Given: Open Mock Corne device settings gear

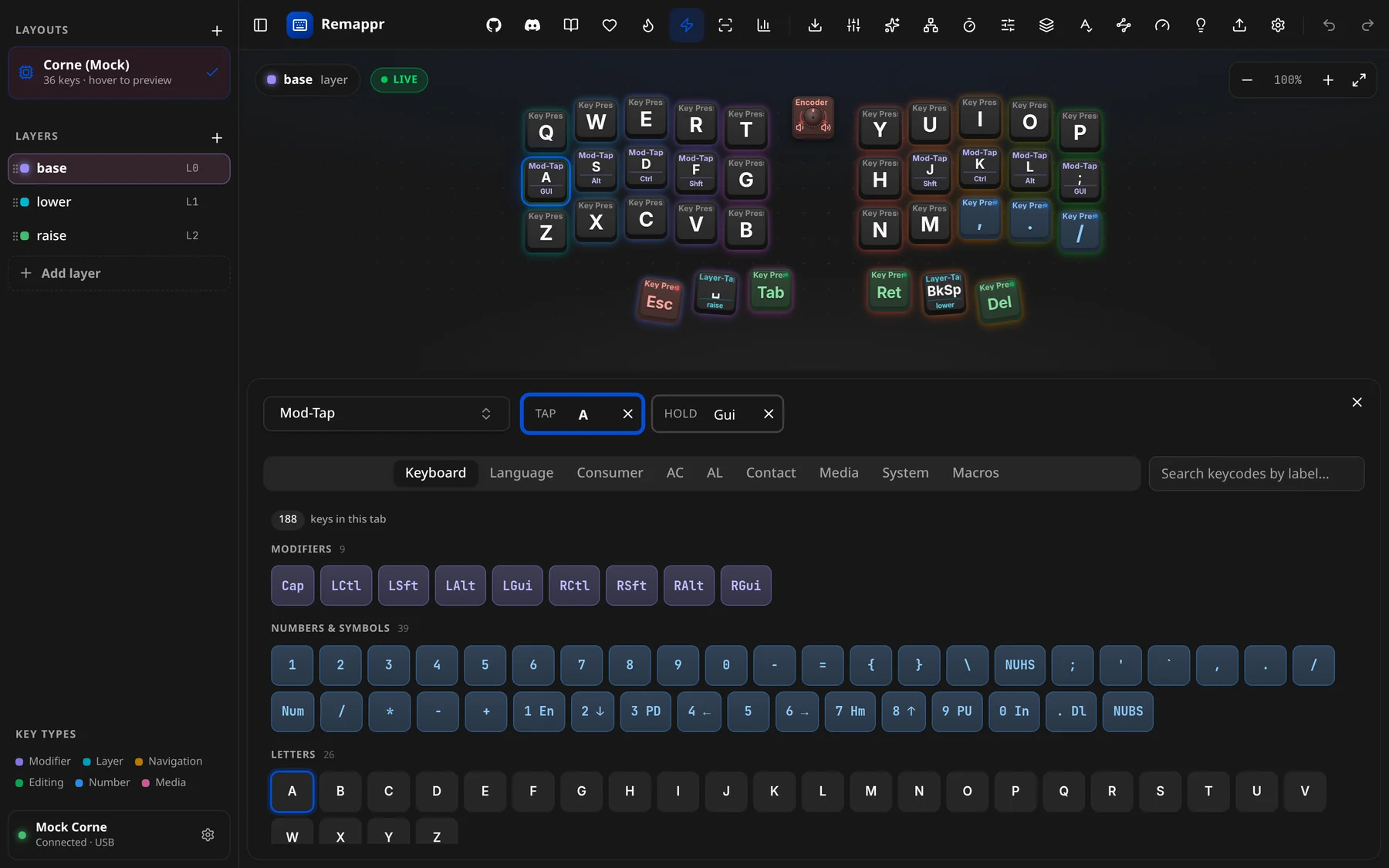Looking at the screenshot, I should [208, 835].
